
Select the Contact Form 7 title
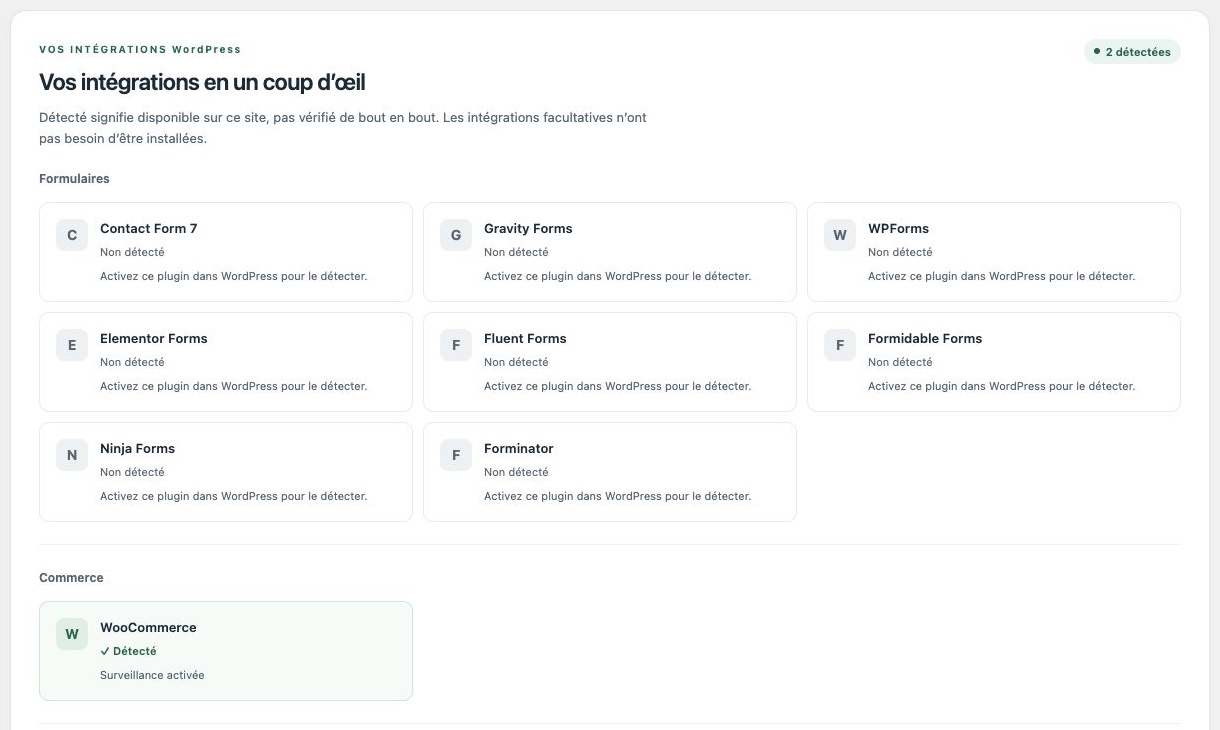(x=149, y=229)
